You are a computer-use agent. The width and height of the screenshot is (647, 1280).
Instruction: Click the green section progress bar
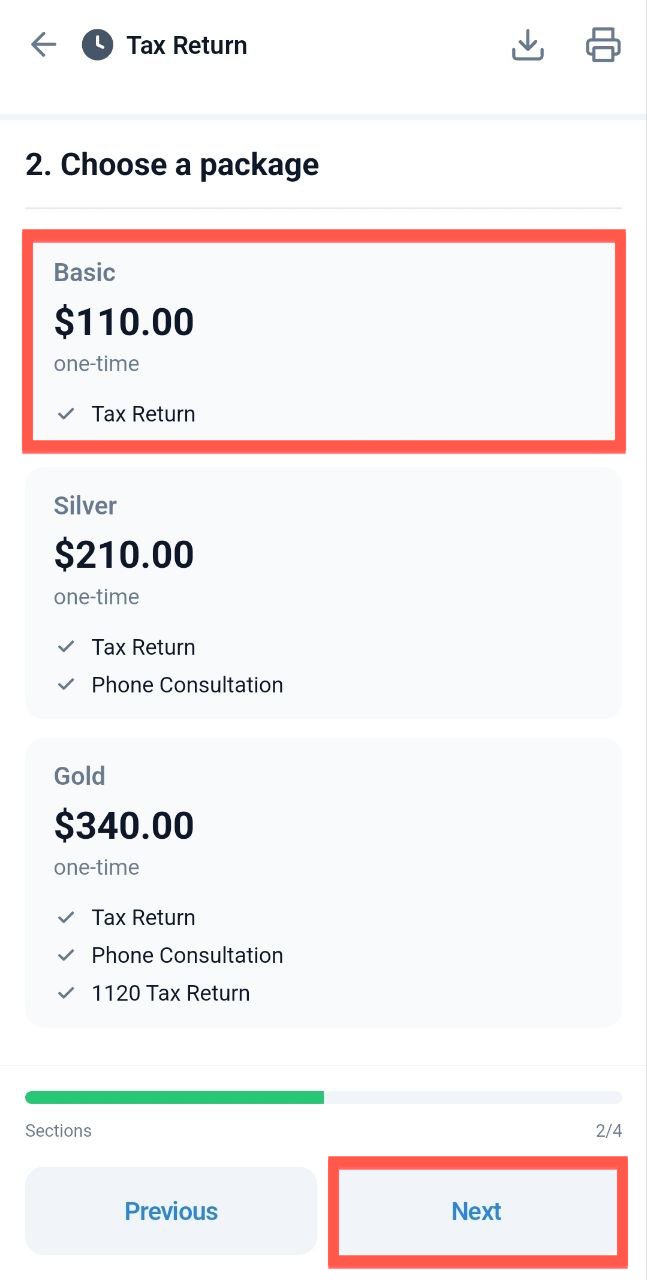(175, 1097)
